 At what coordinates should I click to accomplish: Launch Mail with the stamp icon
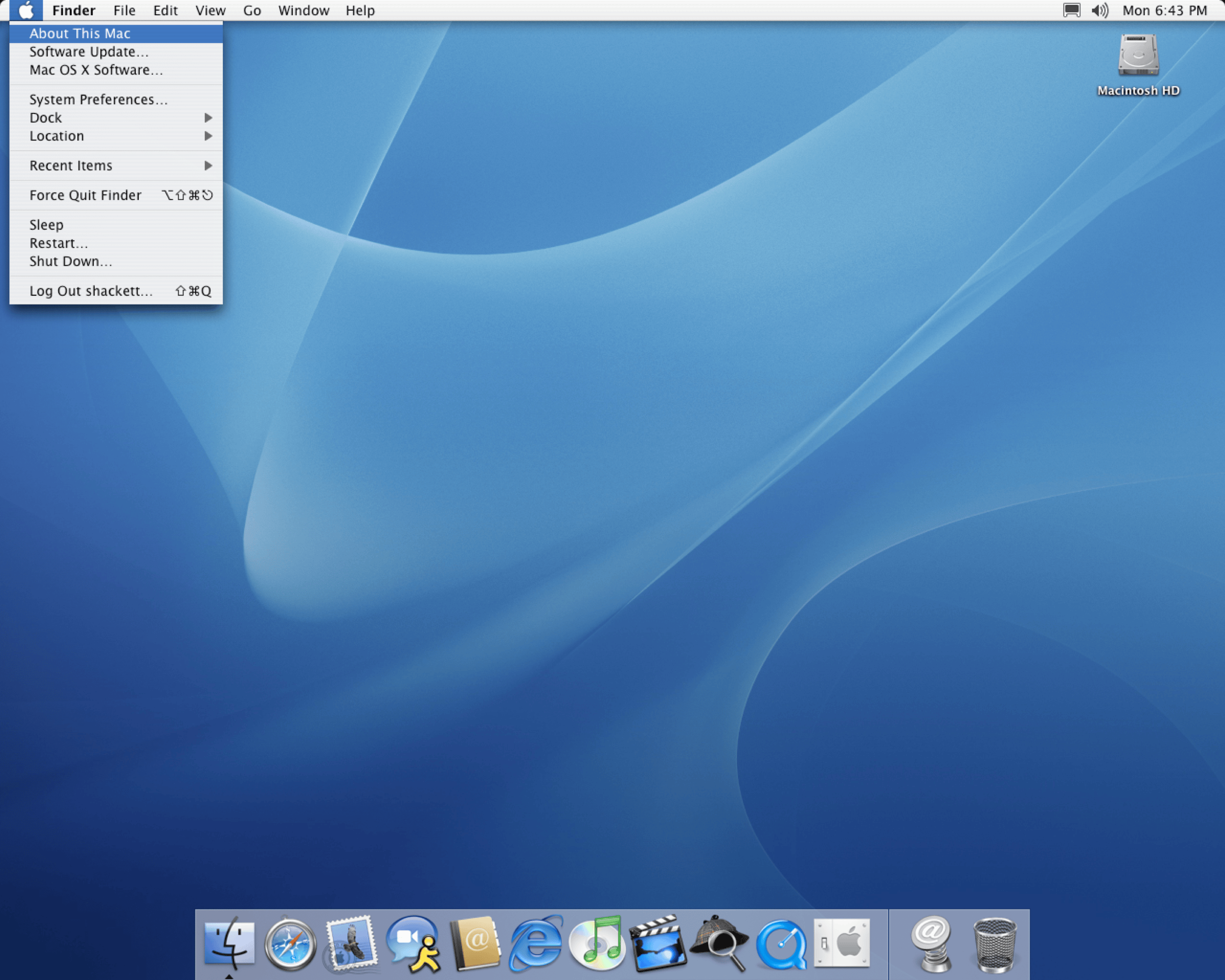coord(351,943)
